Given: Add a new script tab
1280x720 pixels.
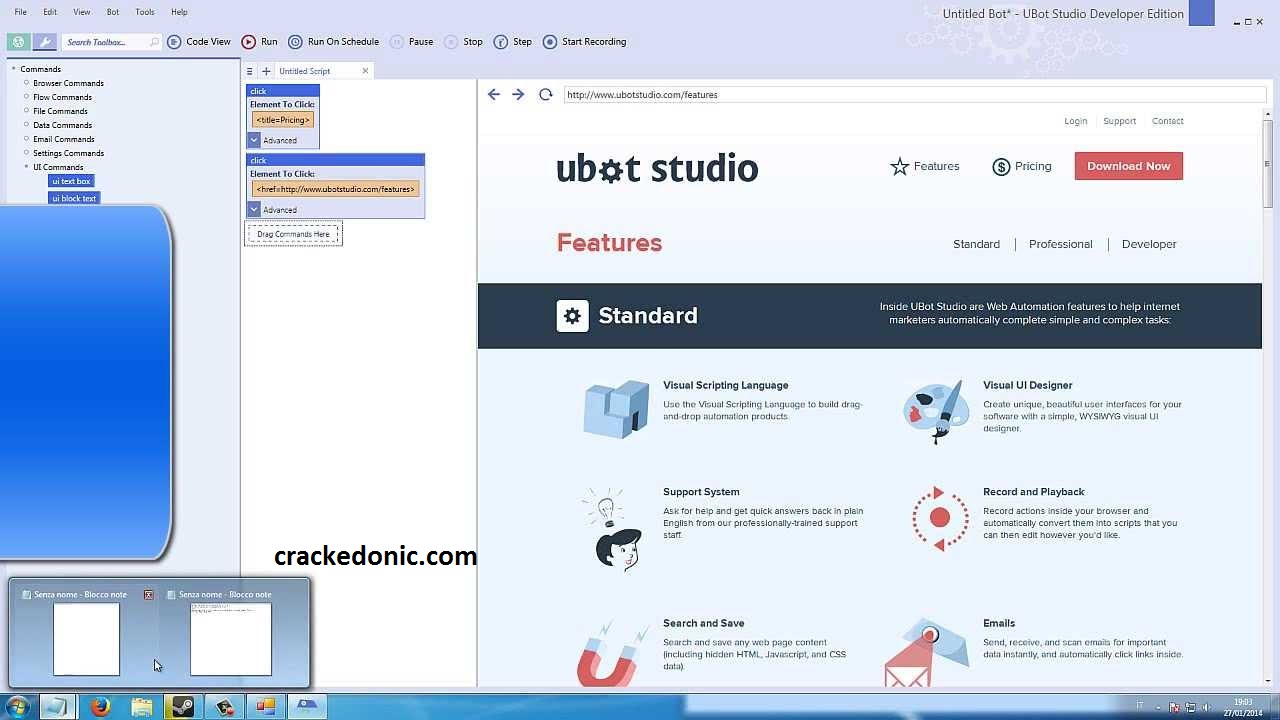Looking at the screenshot, I should 266,71.
